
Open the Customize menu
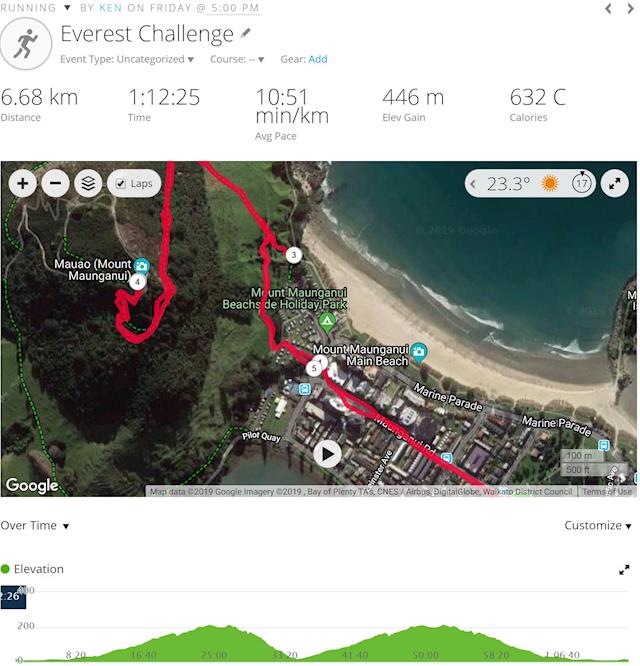[x=598, y=525]
